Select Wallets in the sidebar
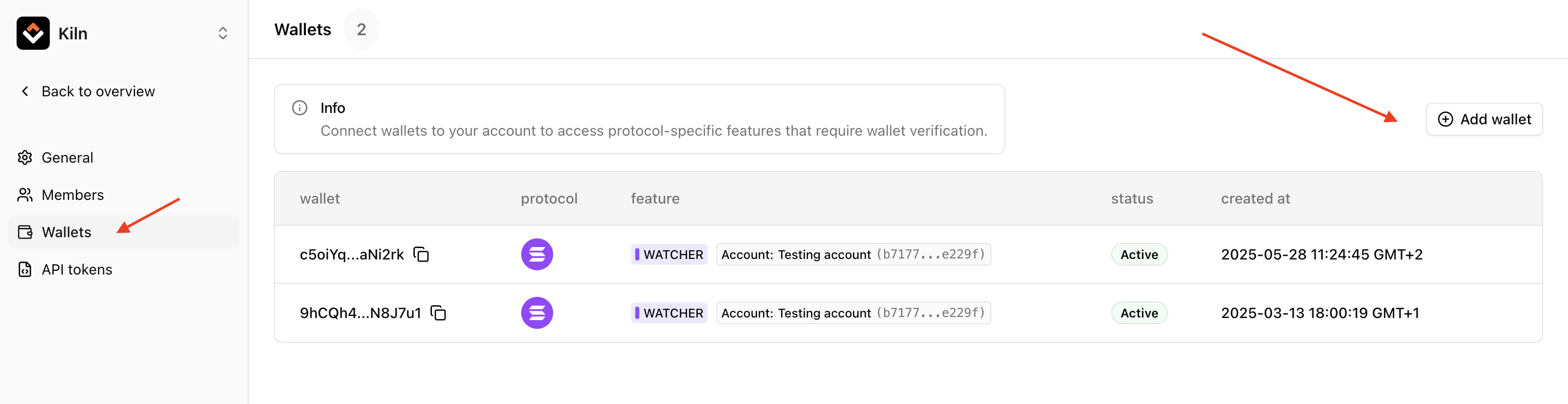The width and height of the screenshot is (1568, 404). pos(66,232)
